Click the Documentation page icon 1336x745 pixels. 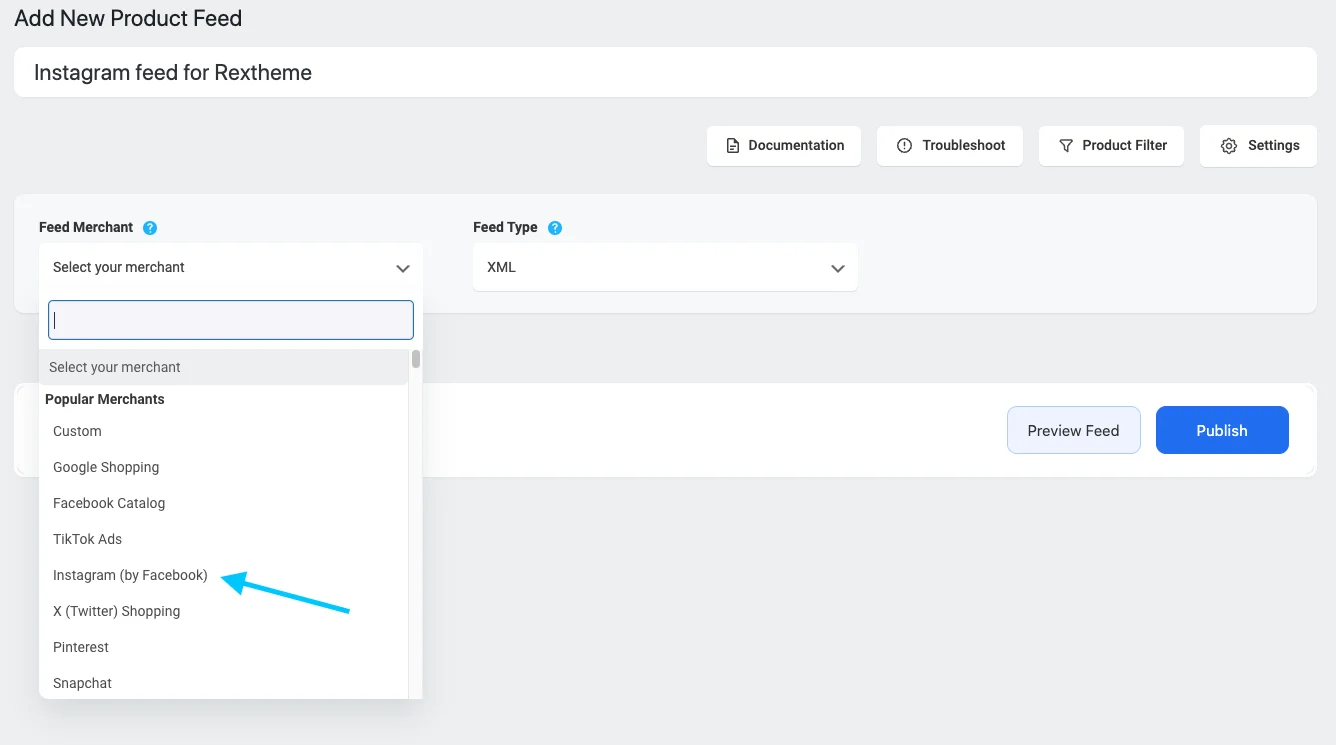(x=732, y=146)
